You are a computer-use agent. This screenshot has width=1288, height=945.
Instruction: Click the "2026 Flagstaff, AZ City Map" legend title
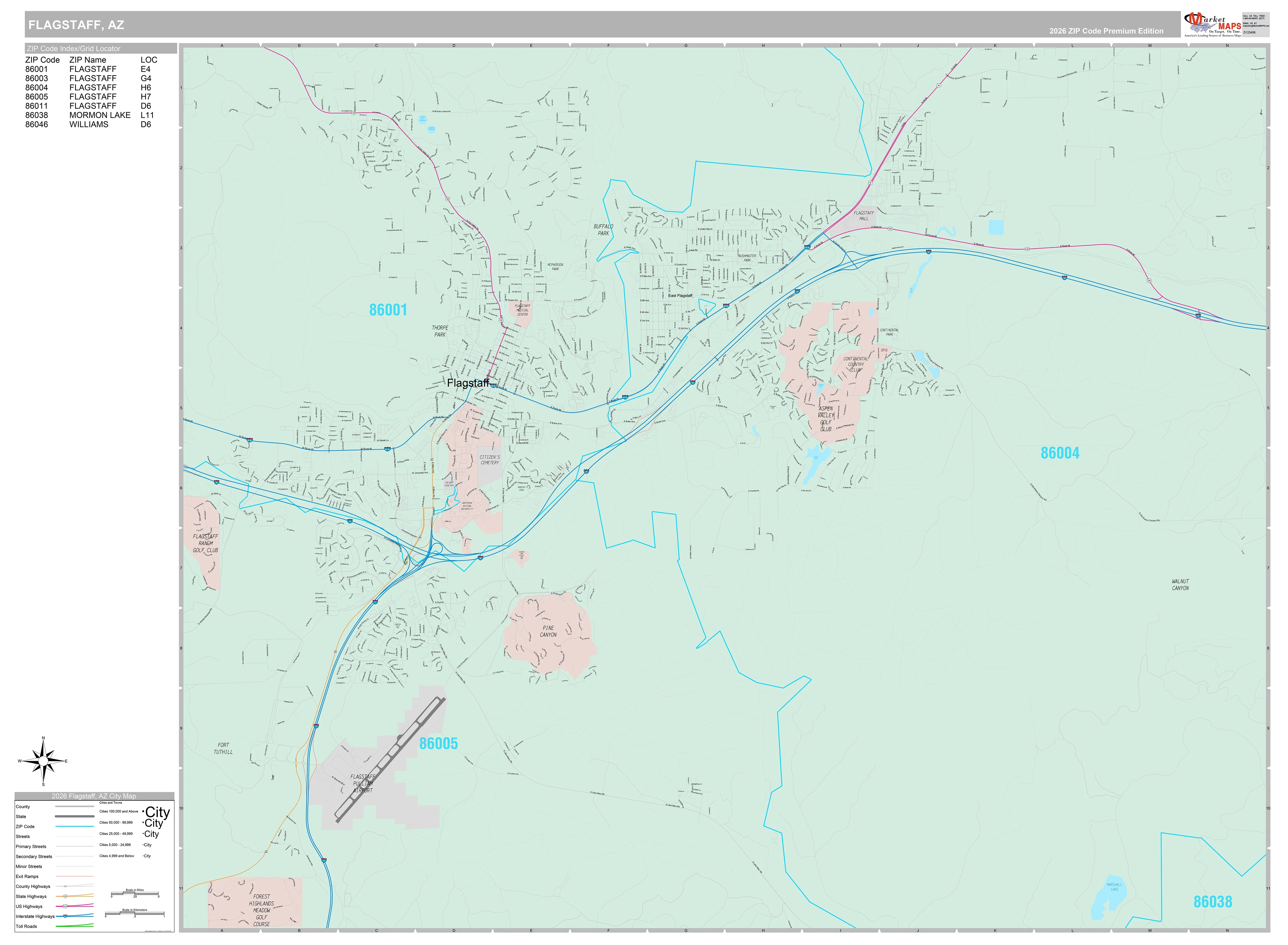click(x=94, y=796)
